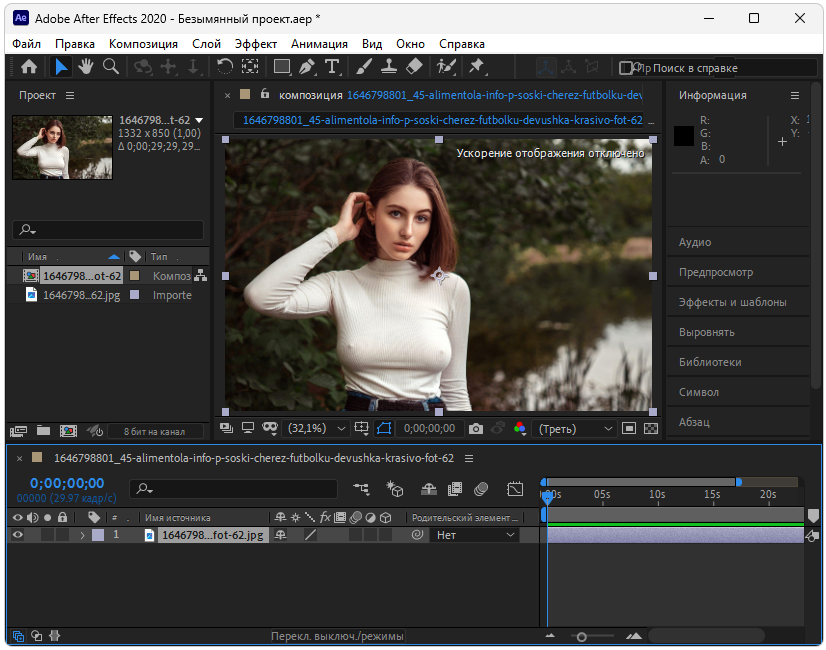Expand the composition name dropdown arrow in Project
The height and width of the screenshot is (650, 826).
point(199,120)
